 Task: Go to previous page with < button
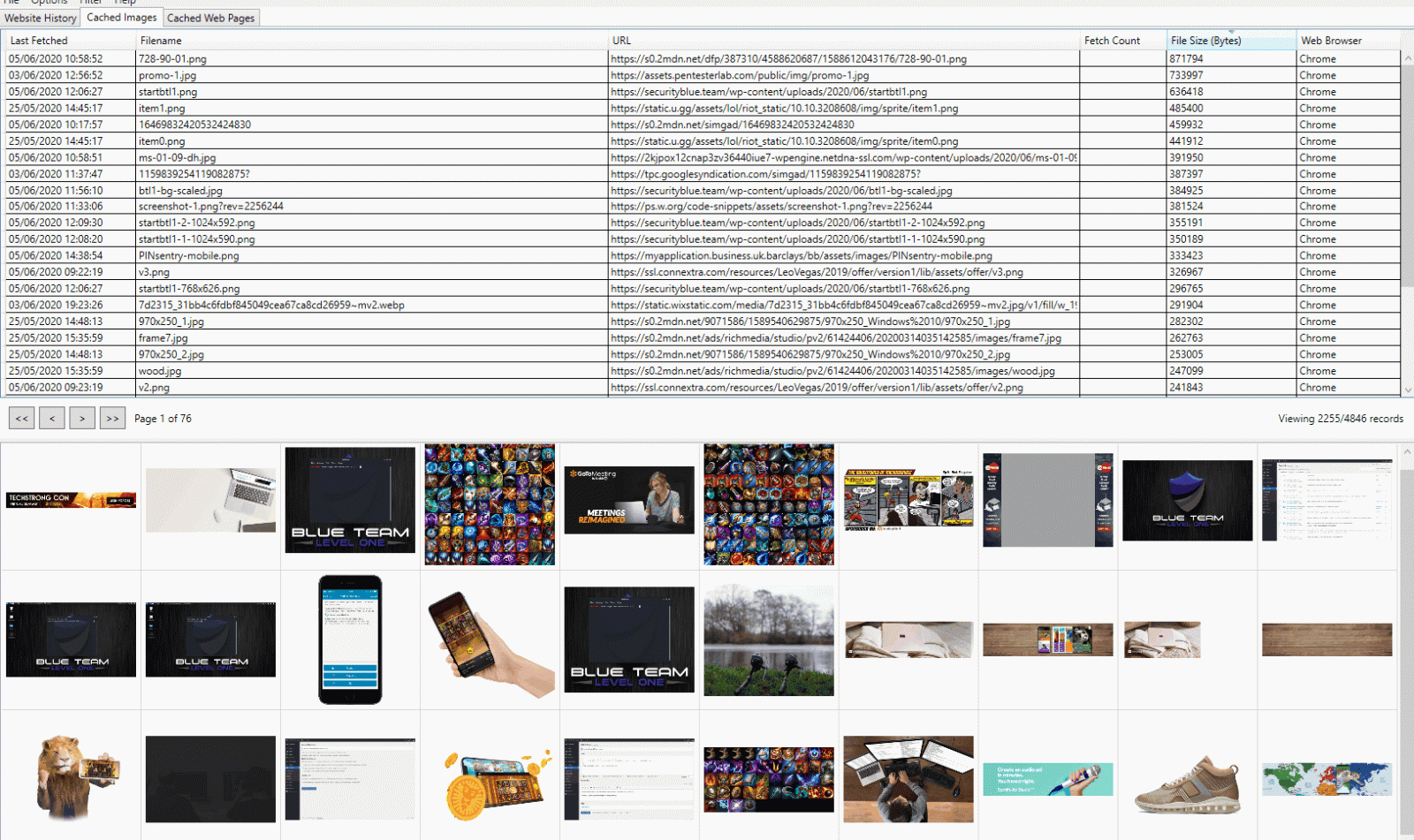(52, 419)
